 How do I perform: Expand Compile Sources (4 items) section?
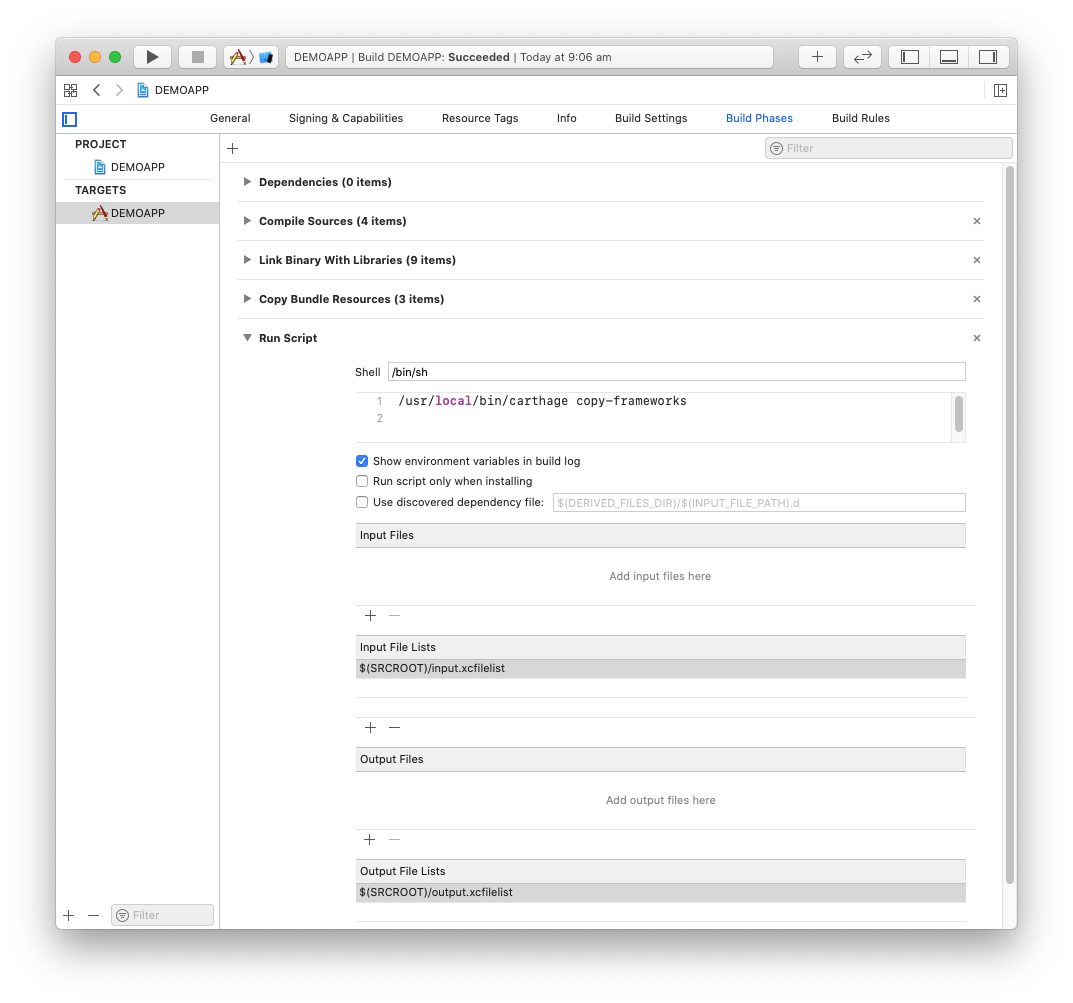tap(247, 221)
